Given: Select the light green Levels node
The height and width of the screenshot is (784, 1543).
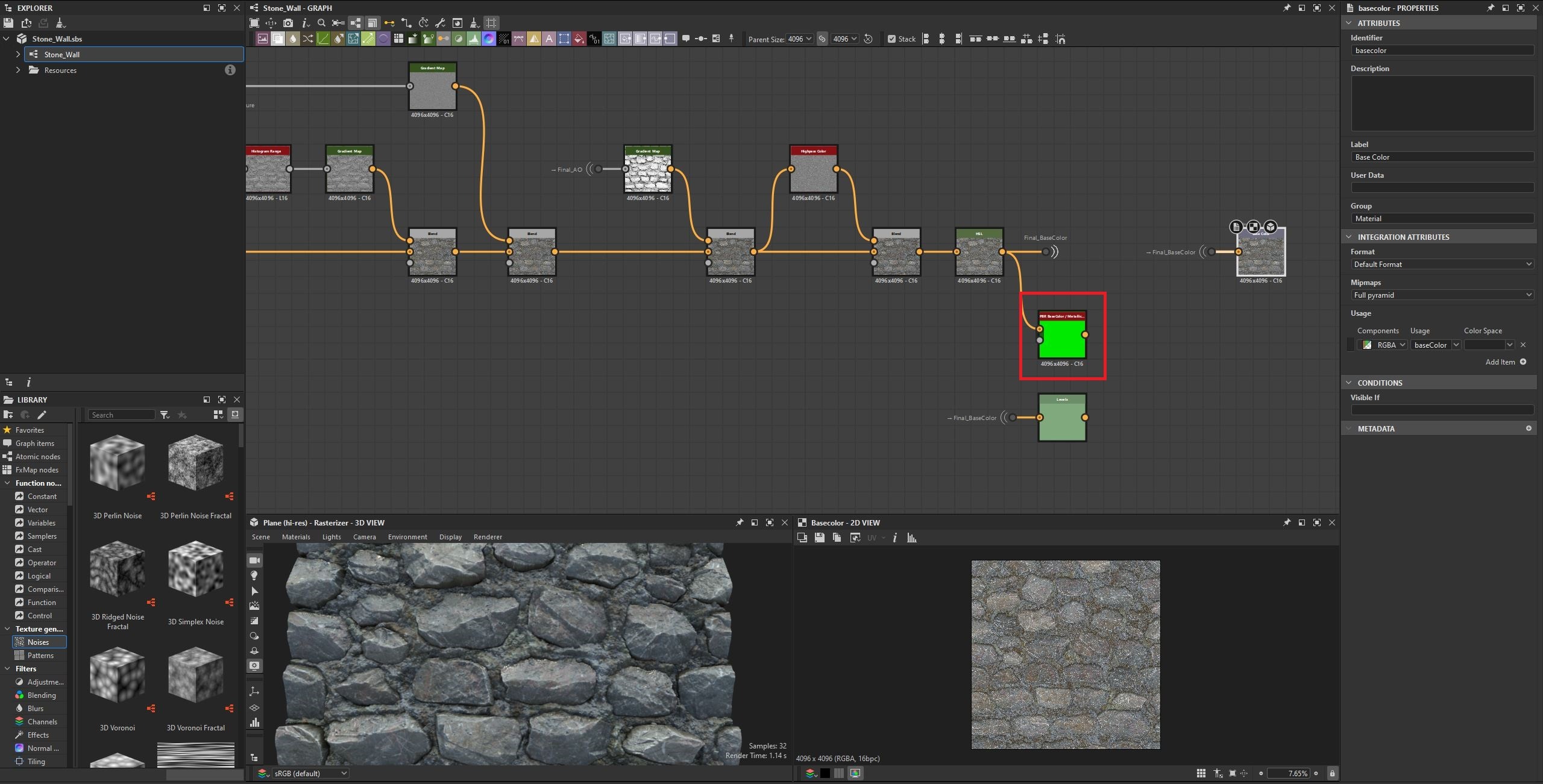Looking at the screenshot, I should [1062, 418].
